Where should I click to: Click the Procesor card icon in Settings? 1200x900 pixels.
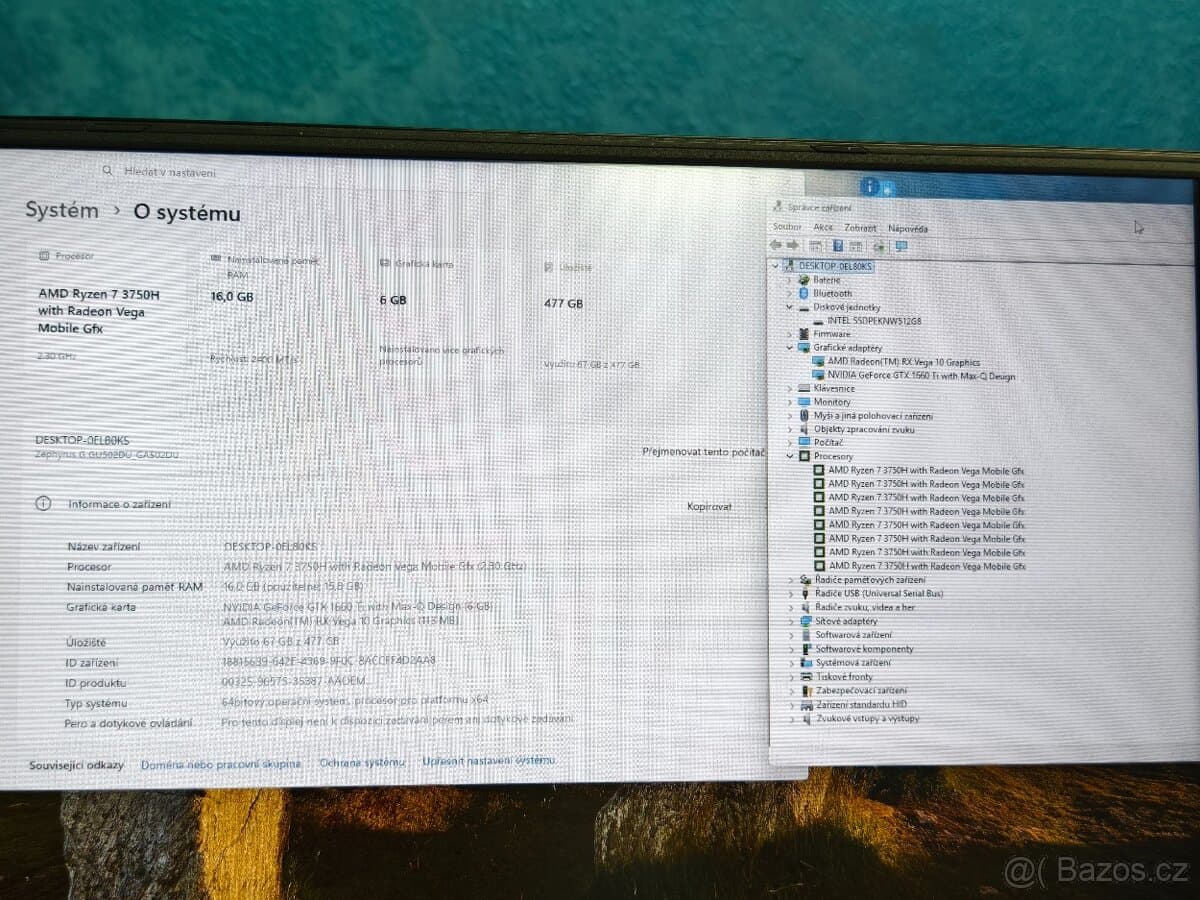click(x=43, y=256)
